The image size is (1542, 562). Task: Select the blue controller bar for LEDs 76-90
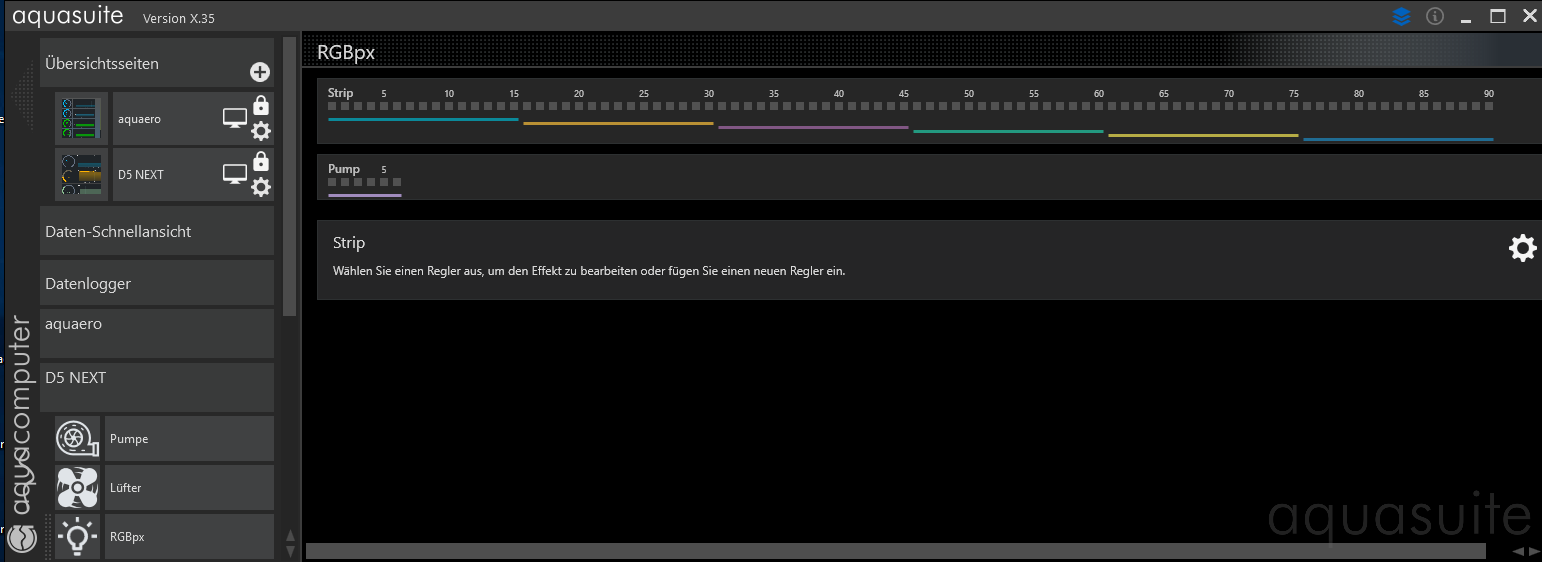coord(1398,140)
